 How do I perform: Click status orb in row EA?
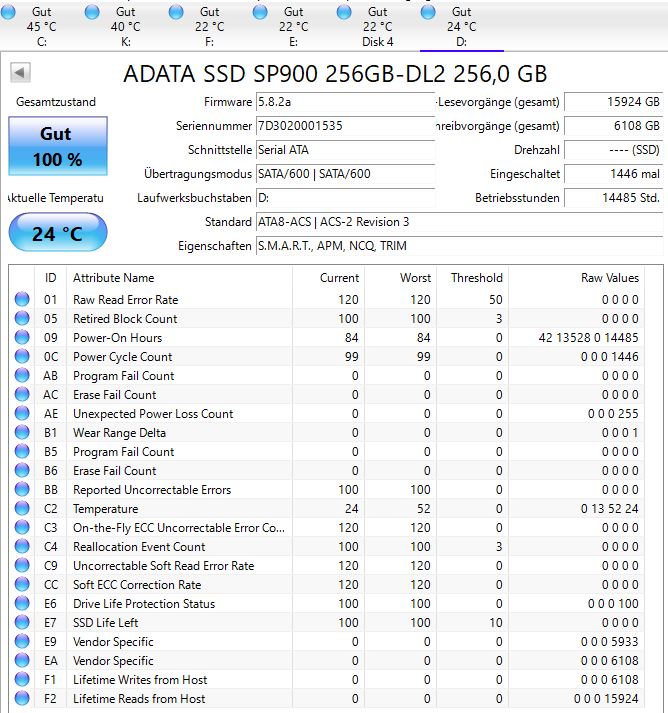(22, 661)
